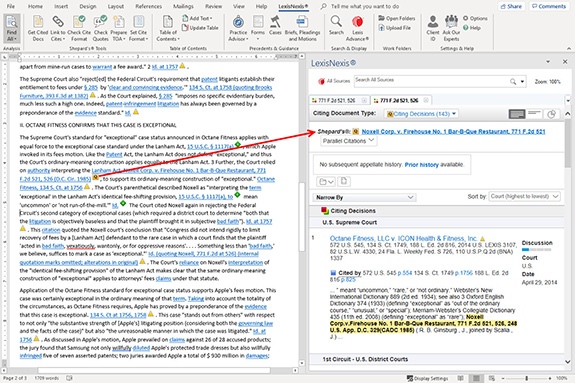Open the folder save dropdown
This screenshot has height=383, width=575.
click(x=326, y=181)
